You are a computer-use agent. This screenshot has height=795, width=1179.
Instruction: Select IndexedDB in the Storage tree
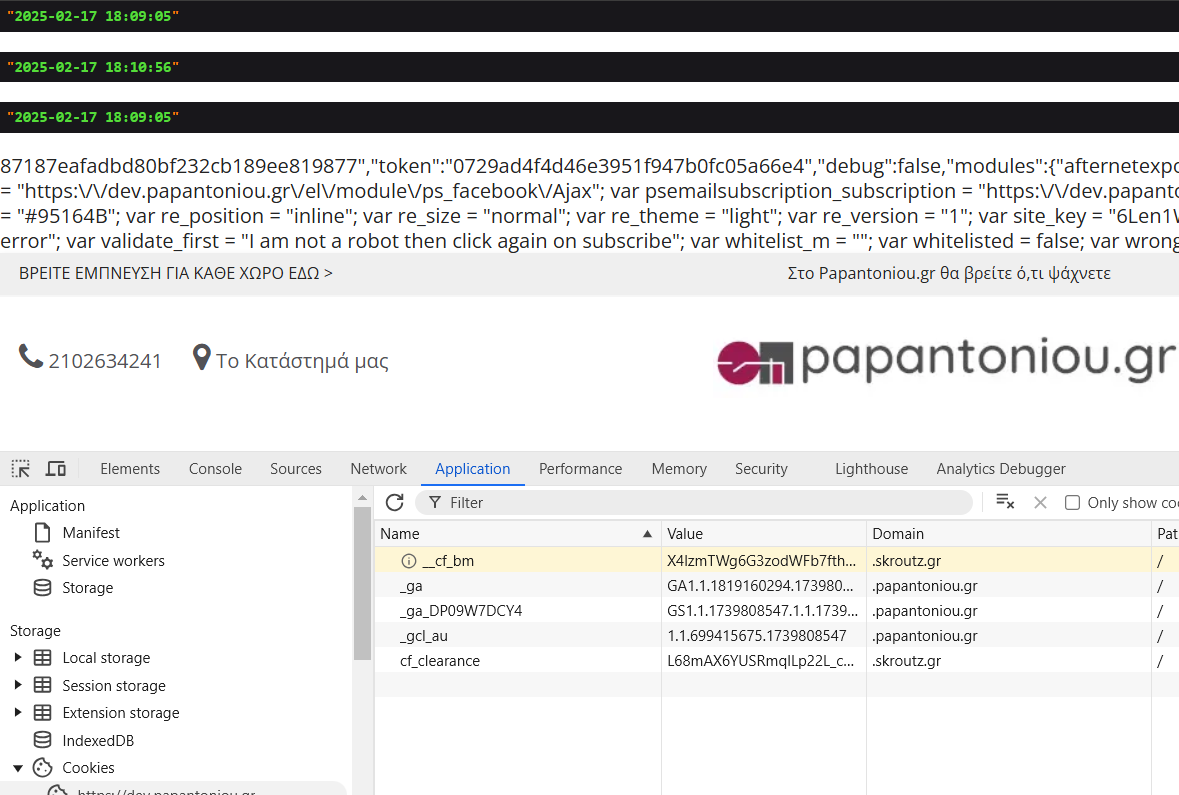98,740
